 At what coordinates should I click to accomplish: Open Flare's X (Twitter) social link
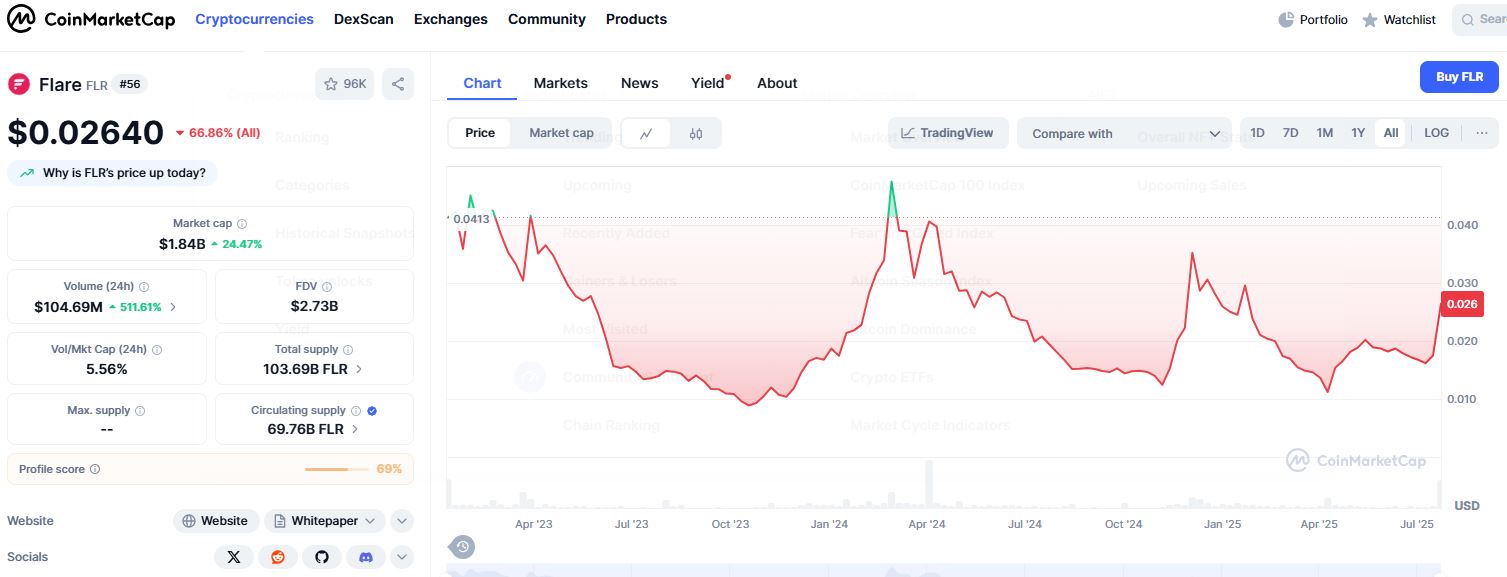pyautogui.click(x=234, y=557)
